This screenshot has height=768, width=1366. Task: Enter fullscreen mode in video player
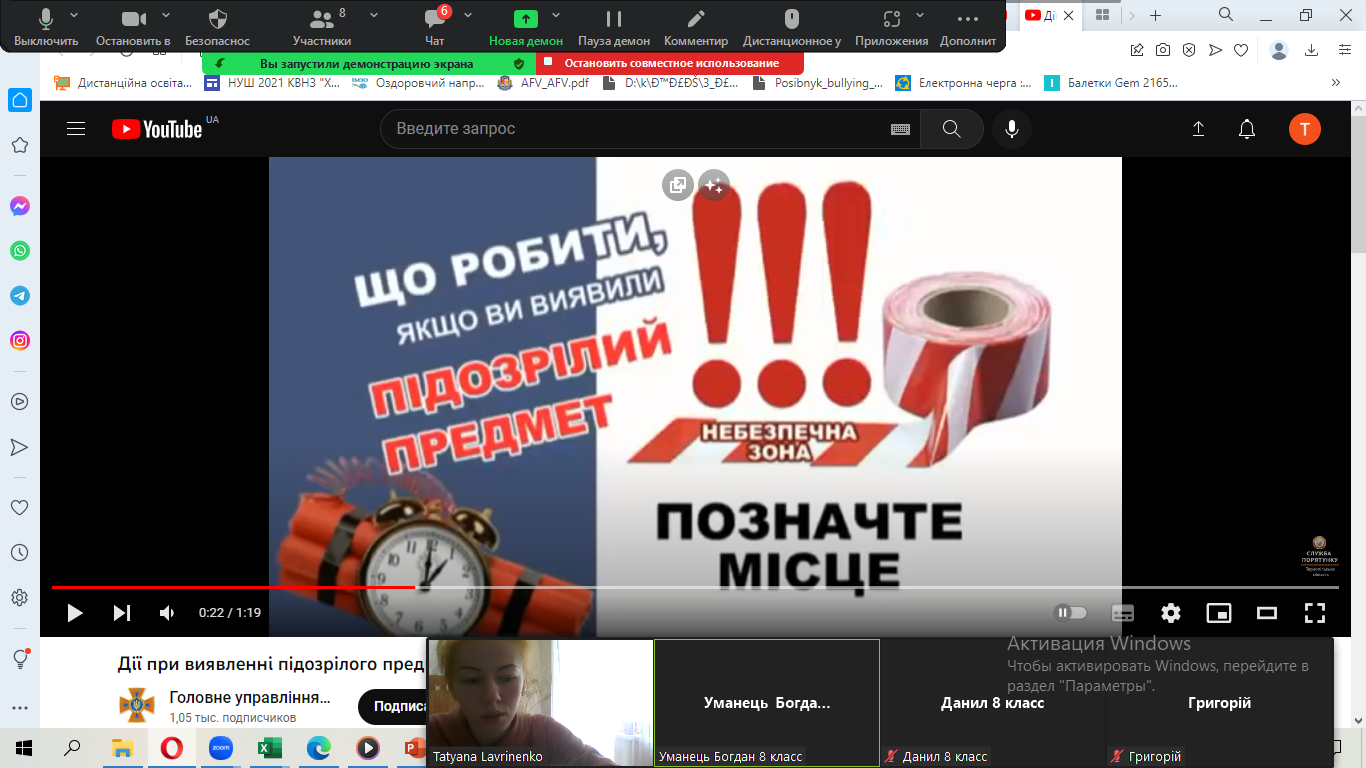point(1314,613)
